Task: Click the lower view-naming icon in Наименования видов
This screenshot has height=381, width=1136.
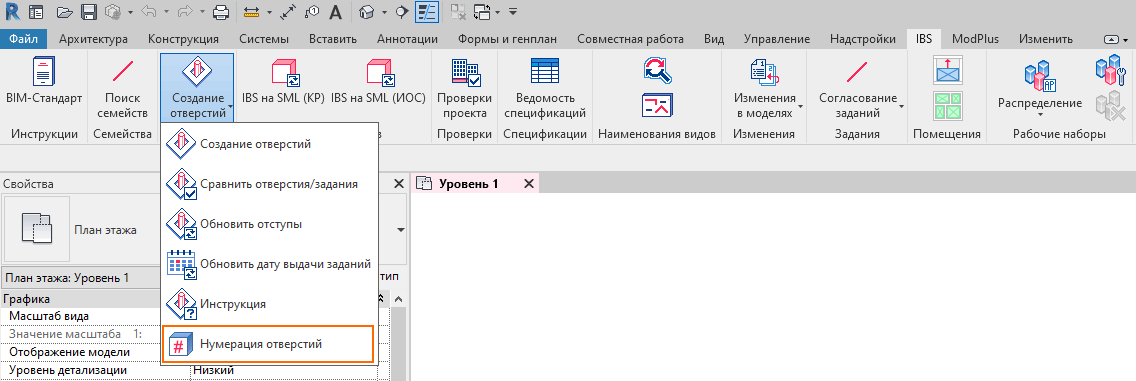Action: [x=657, y=106]
